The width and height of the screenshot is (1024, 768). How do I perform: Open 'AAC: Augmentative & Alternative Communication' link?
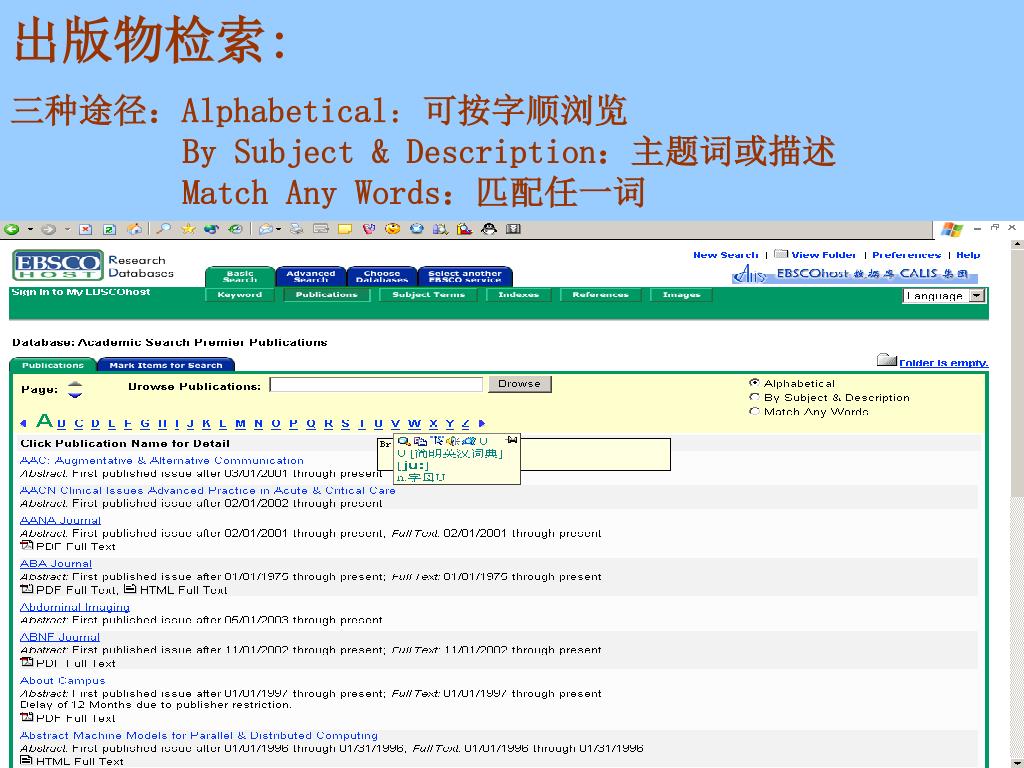tap(162, 460)
